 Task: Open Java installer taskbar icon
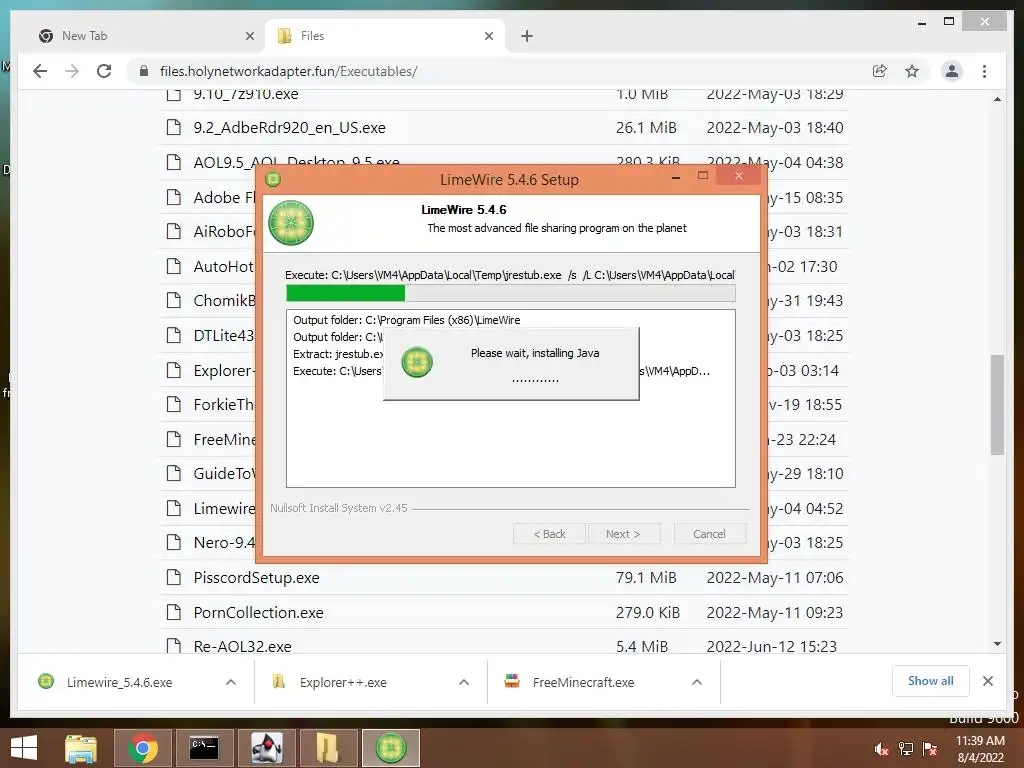(266, 748)
